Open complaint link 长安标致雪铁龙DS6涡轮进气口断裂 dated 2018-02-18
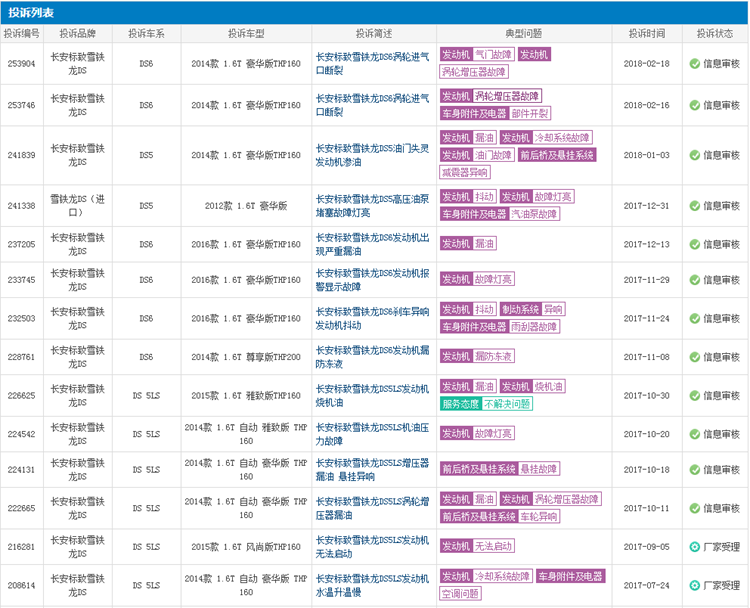Viewport: 750px width, 608px height. tap(372, 64)
